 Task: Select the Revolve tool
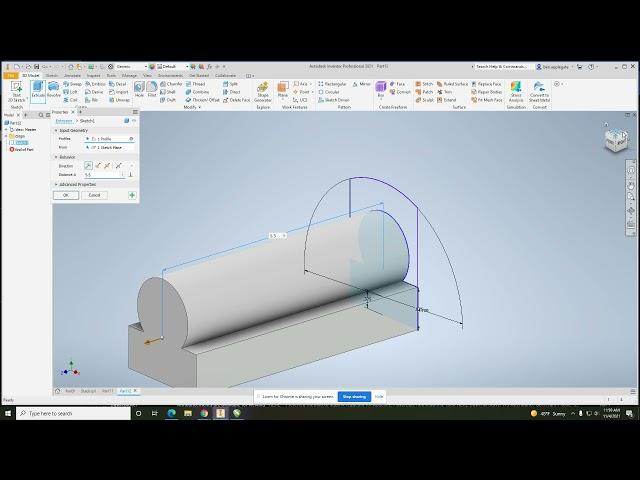coord(53,90)
